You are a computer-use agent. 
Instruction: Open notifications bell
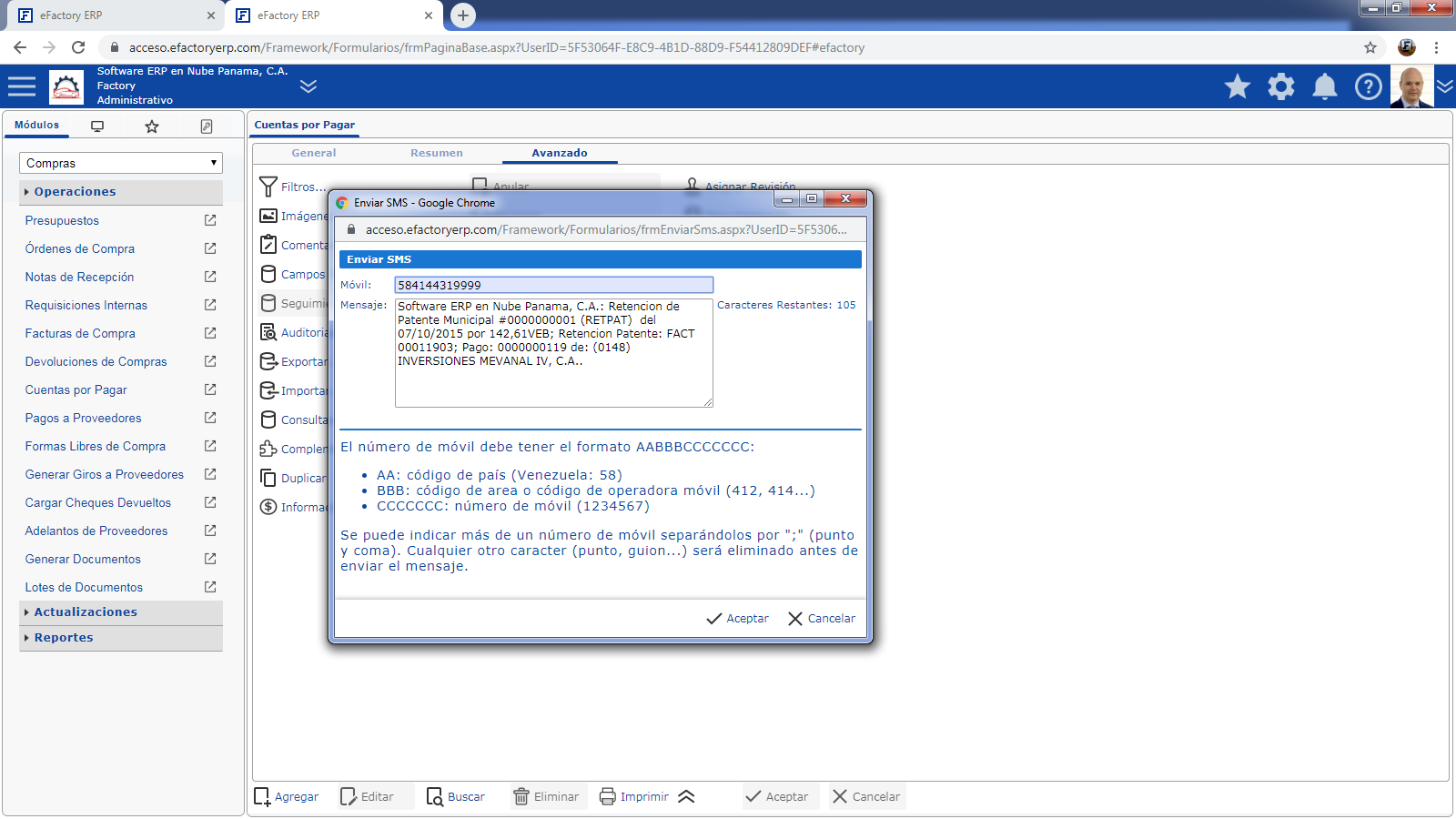point(1325,86)
